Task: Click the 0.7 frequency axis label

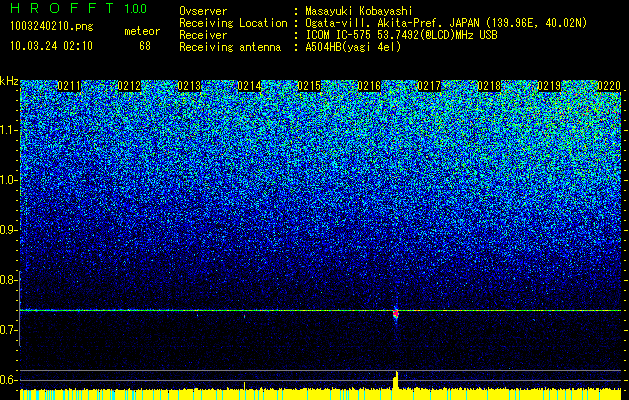Action: tap(9, 330)
